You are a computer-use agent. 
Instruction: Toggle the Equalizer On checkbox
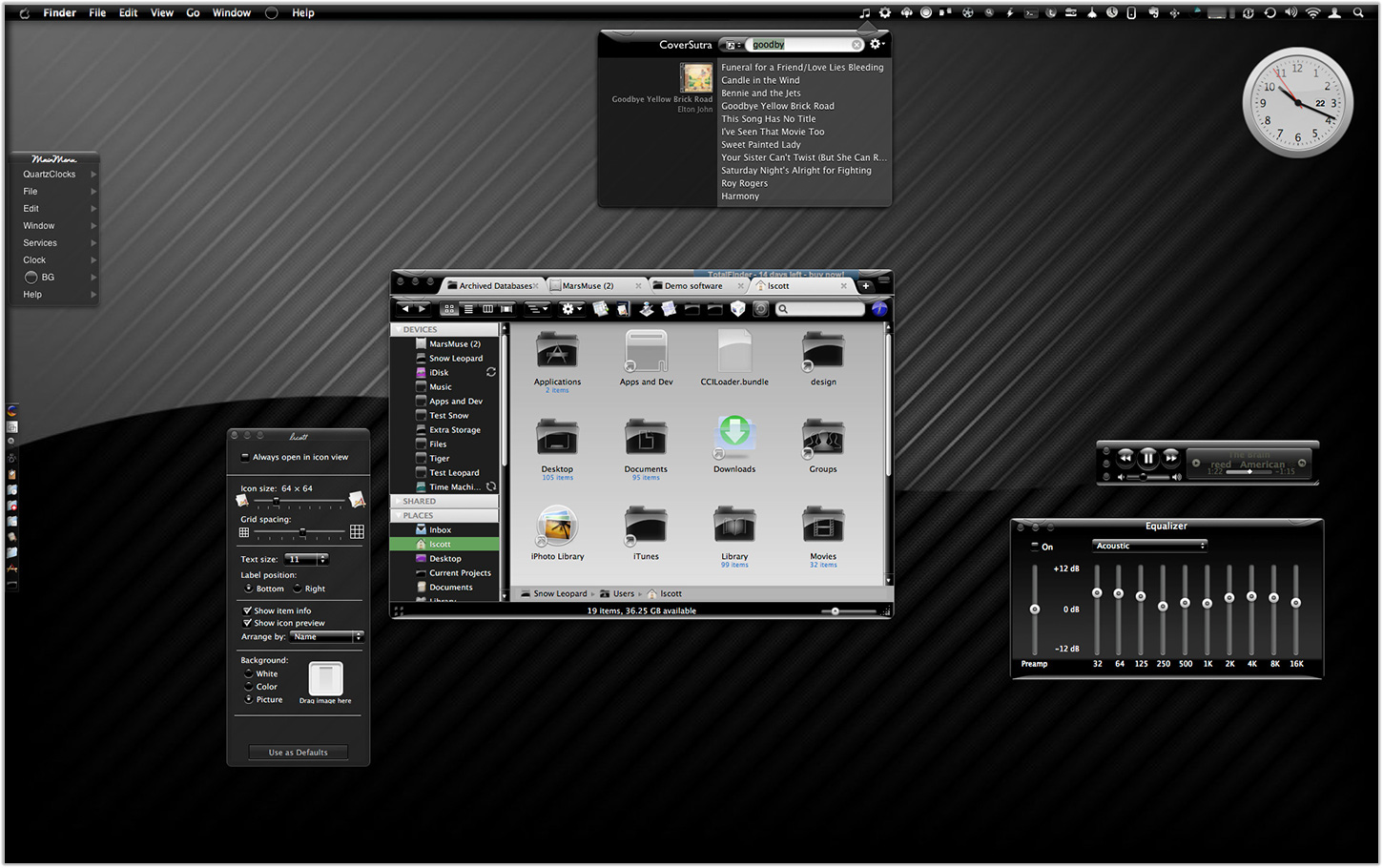(x=1035, y=547)
